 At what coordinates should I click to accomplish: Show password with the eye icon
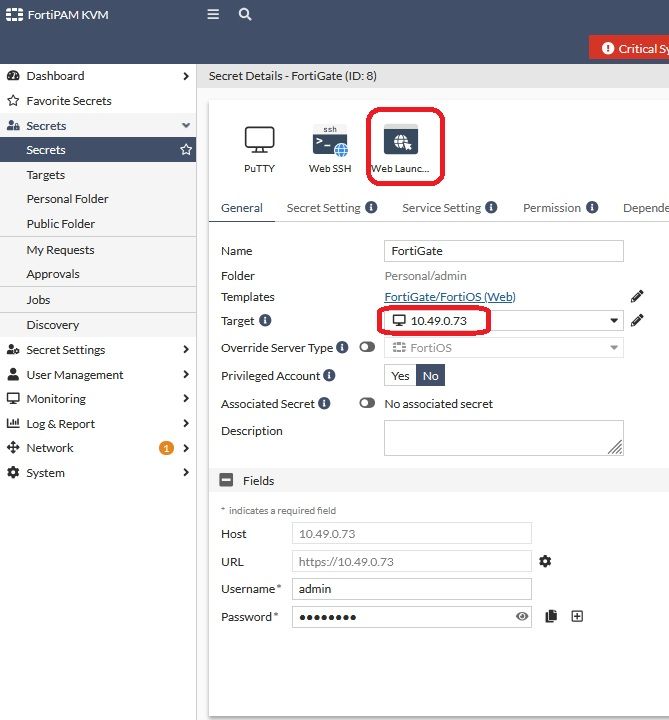tap(522, 616)
